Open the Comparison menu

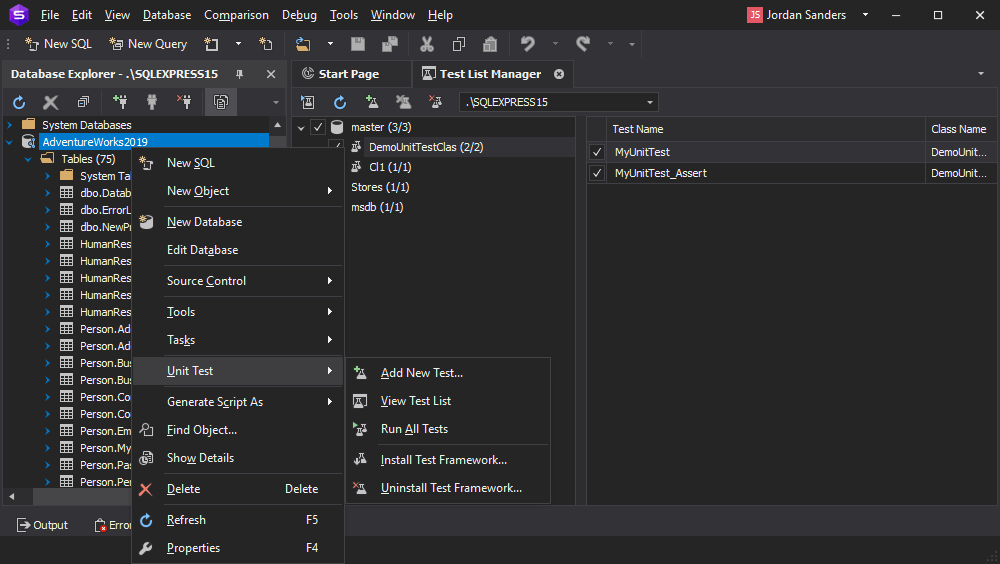coord(236,15)
